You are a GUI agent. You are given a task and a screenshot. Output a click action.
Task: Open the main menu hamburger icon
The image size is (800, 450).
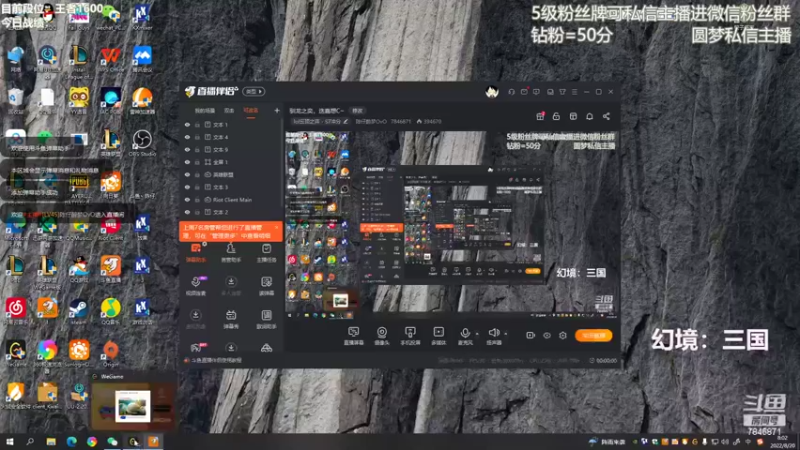[574, 92]
